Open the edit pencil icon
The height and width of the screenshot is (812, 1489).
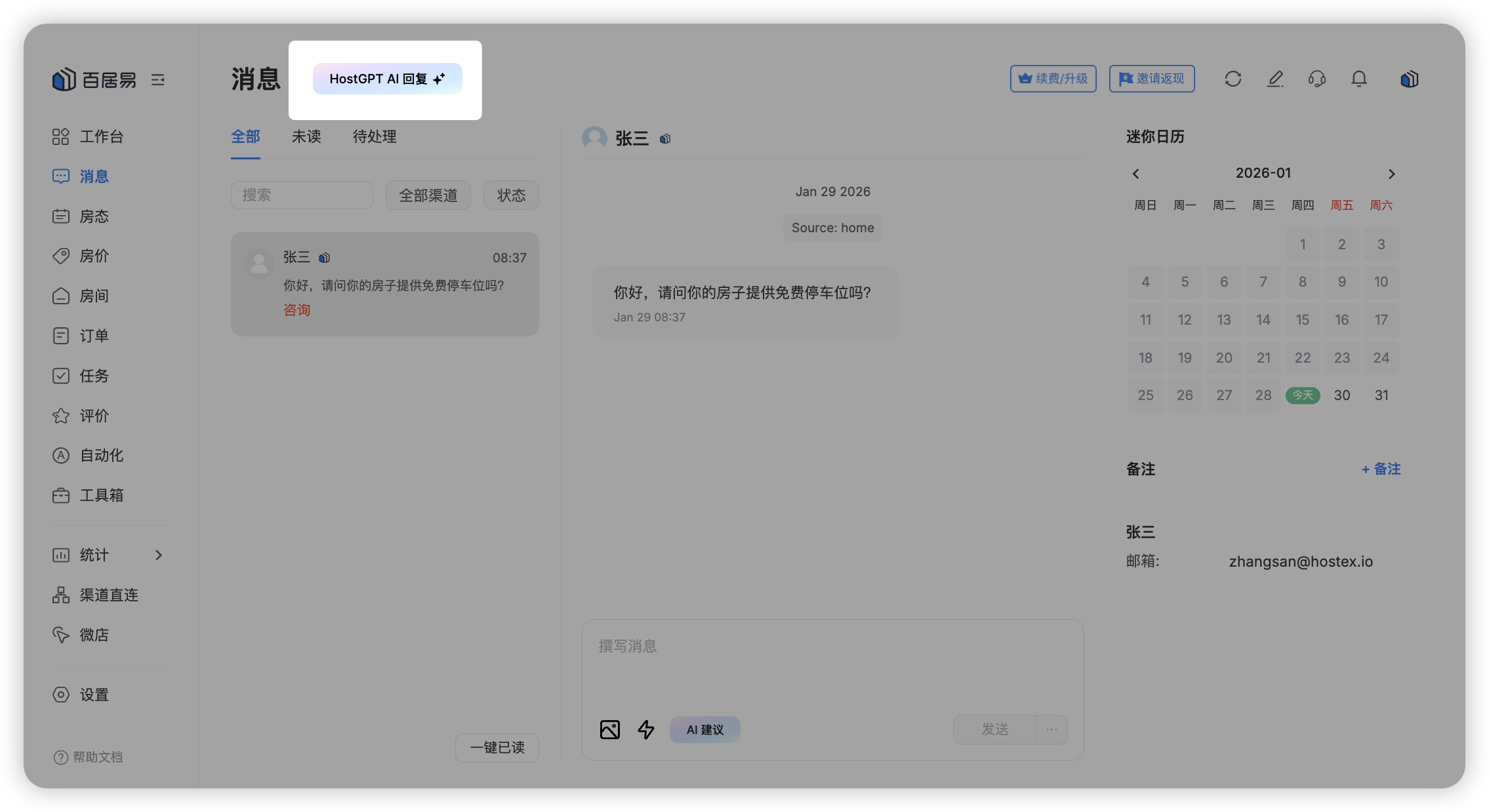1275,79
